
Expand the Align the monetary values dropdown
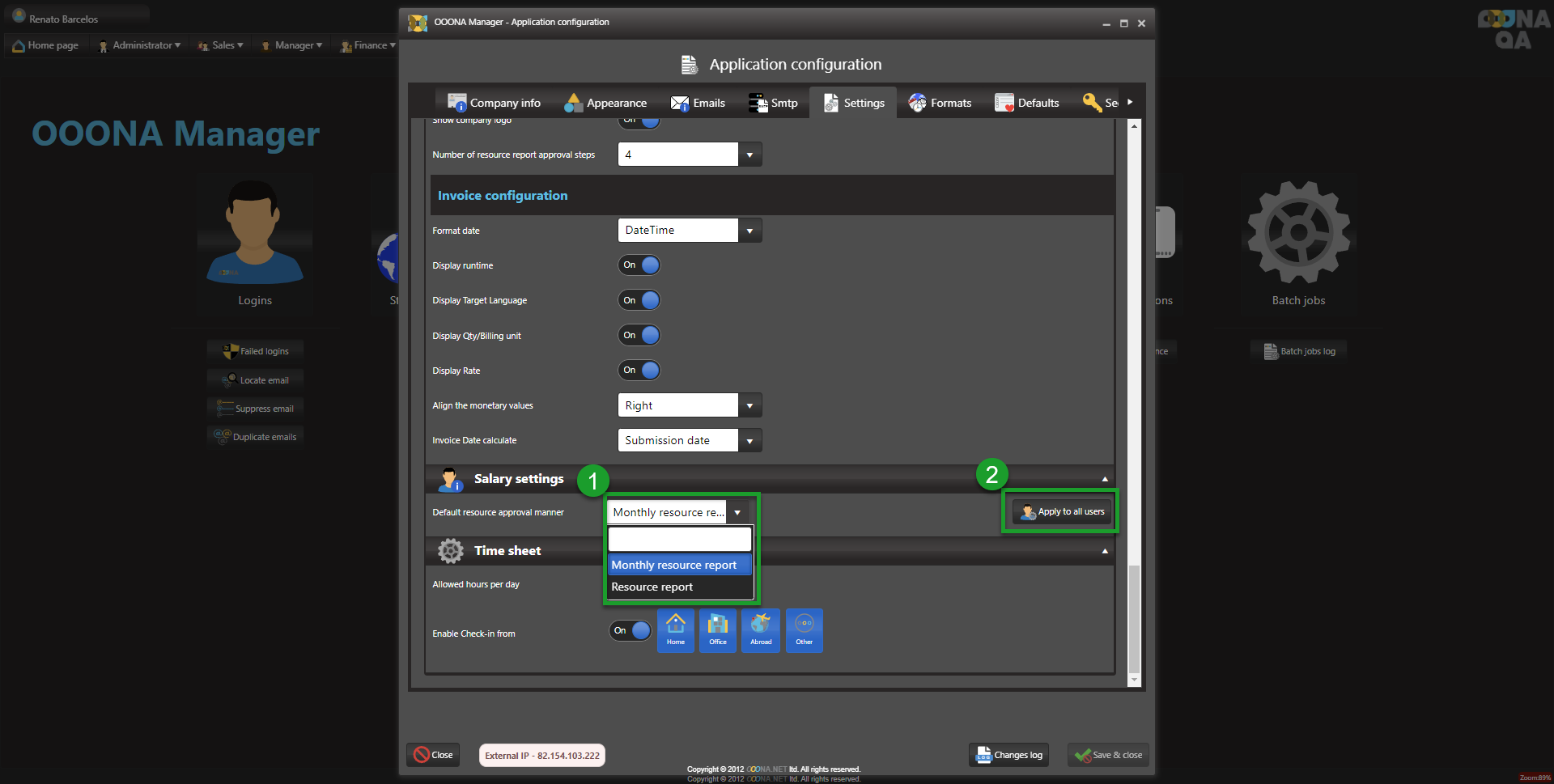(749, 405)
